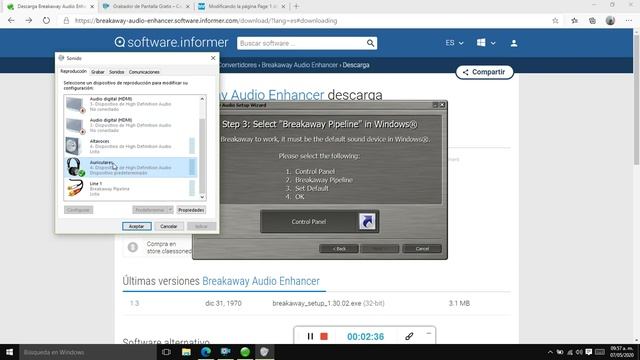
Task: Reload the page with the refresh icon
Action: coord(46,20)
